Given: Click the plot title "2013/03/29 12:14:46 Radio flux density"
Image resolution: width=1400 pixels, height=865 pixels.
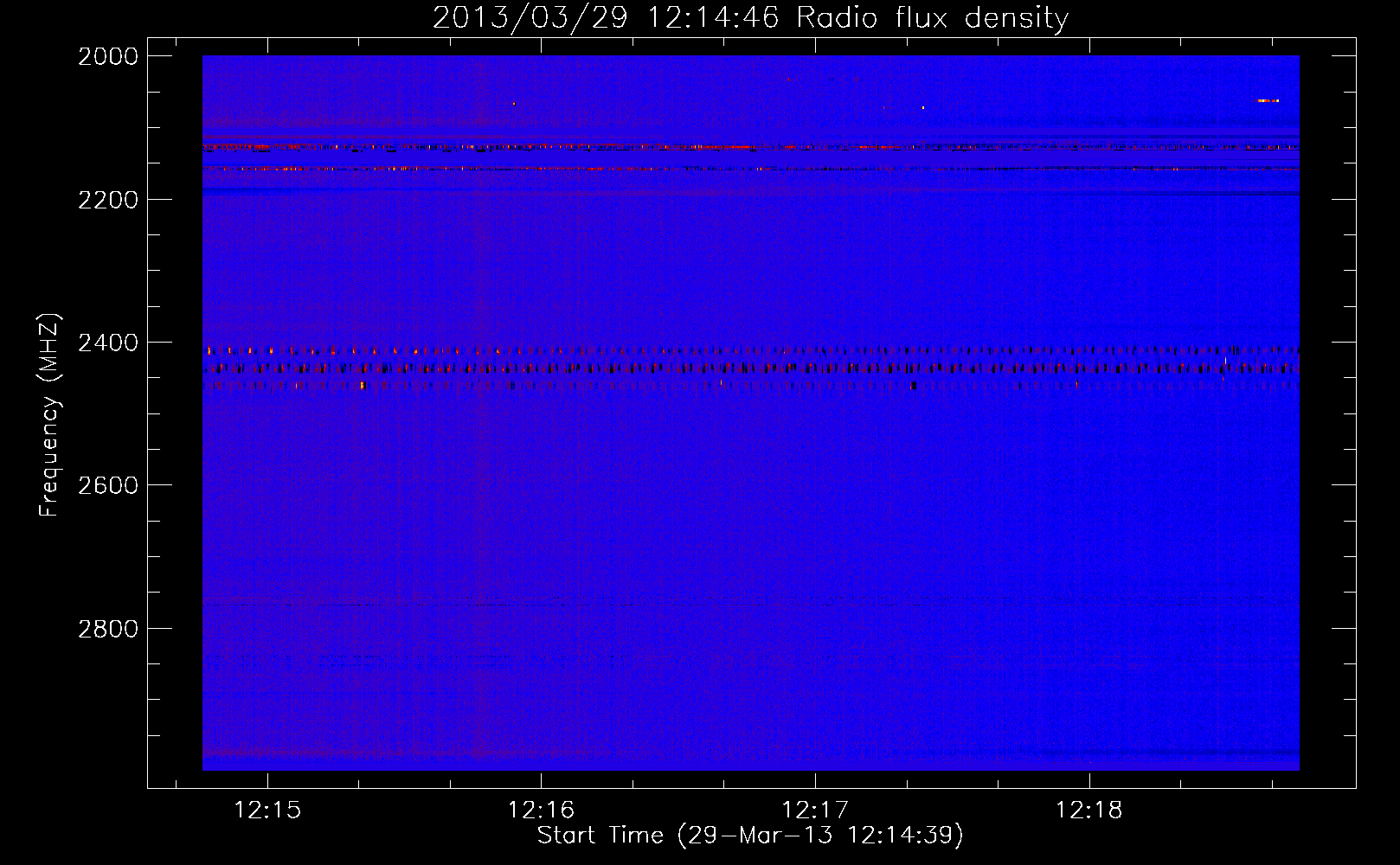Looking at the screenshot, I should pos(750,17).
